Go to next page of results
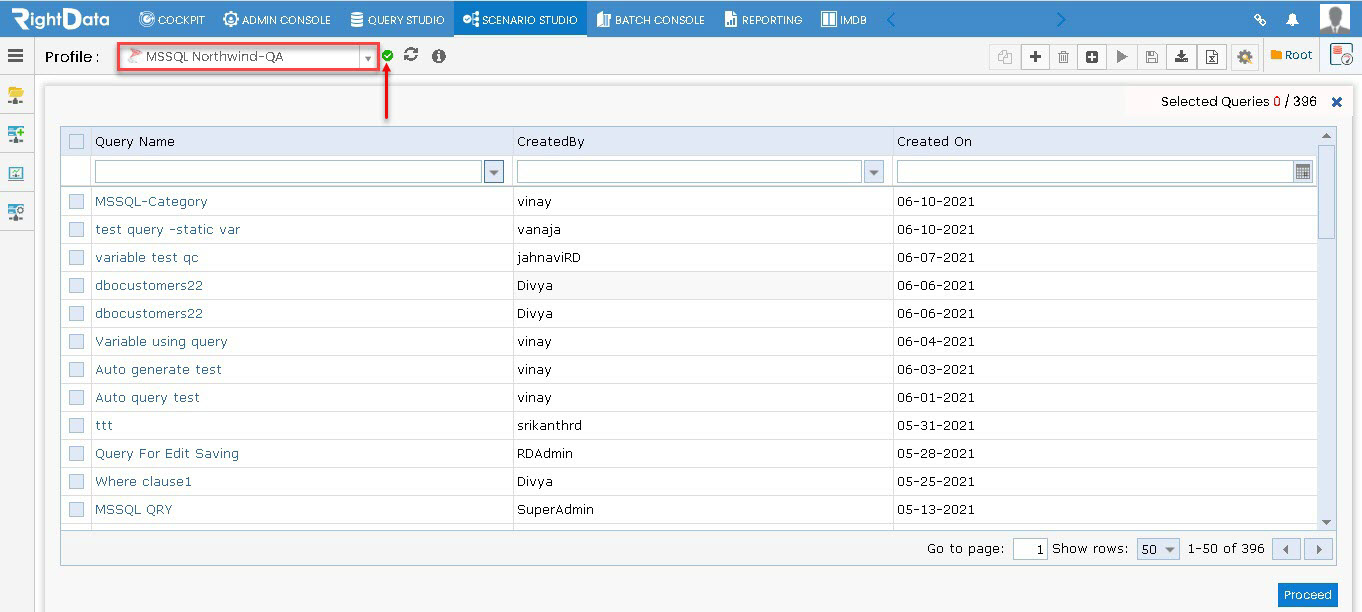Screen dimensions: 1362x612 tap(1320, 549)
